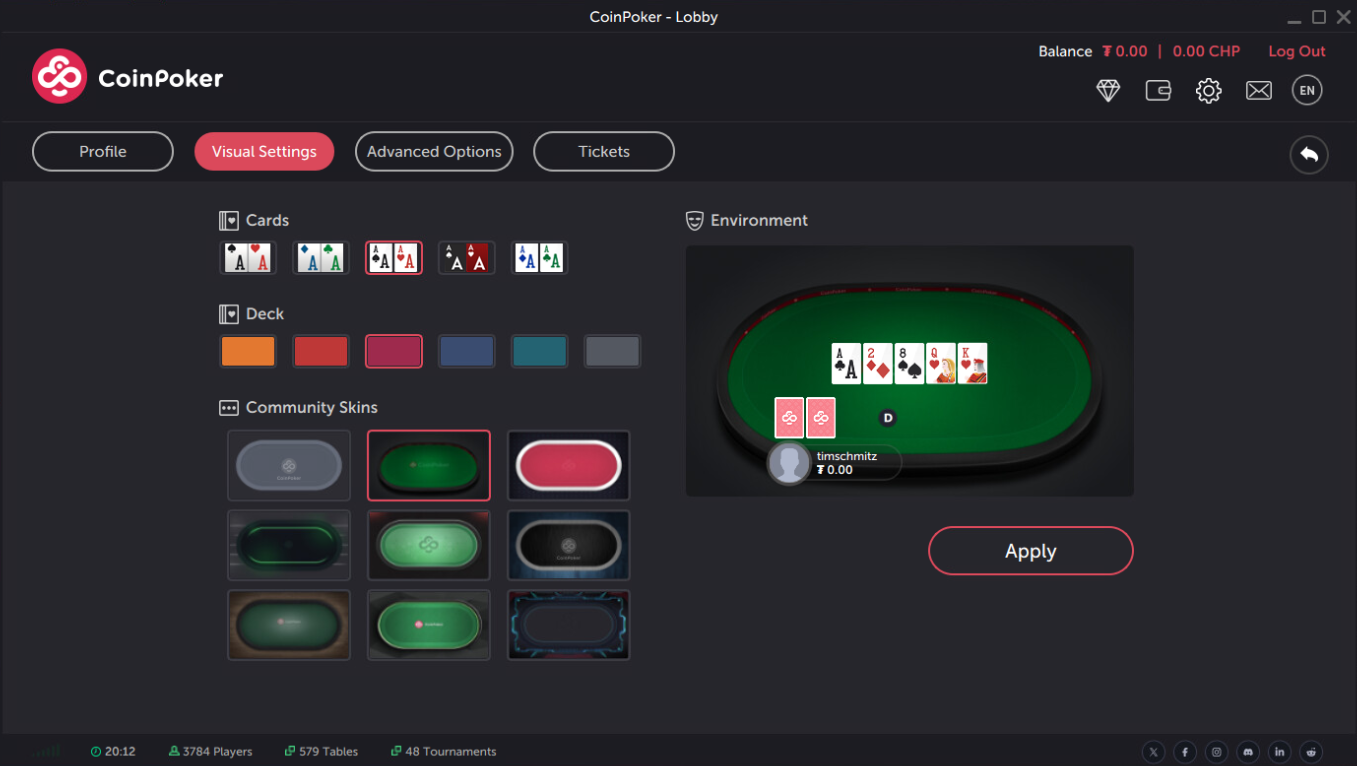Select the dark red-backed card style
Viewport: 1357px width, 766px height.
467,258
